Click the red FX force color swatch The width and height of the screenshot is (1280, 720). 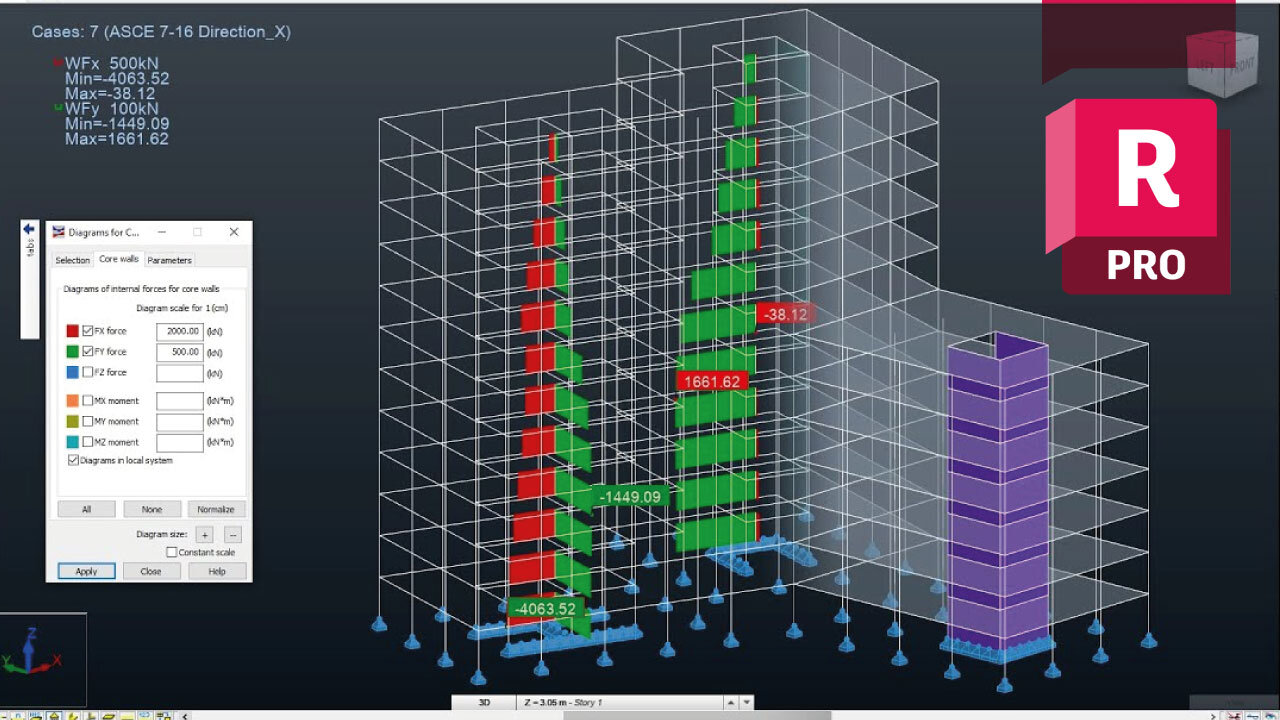pyautogui.click(x=71, y=331)
